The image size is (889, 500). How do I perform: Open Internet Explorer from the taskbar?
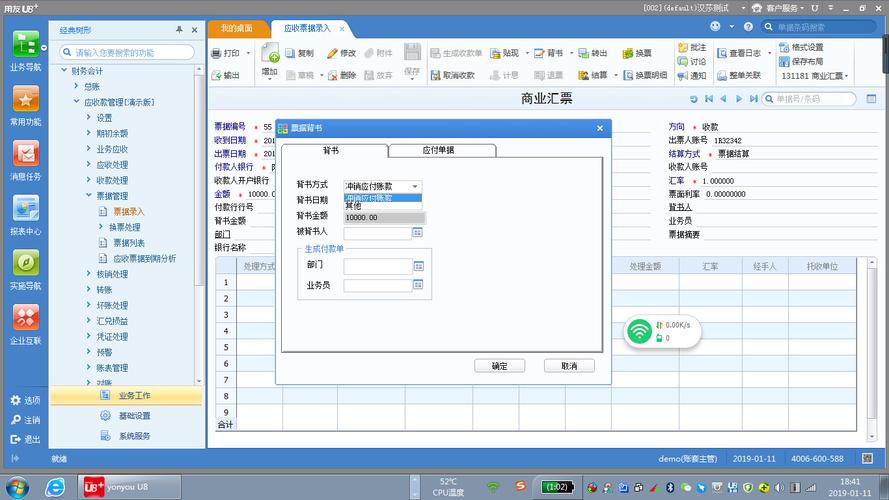point(55,487)
